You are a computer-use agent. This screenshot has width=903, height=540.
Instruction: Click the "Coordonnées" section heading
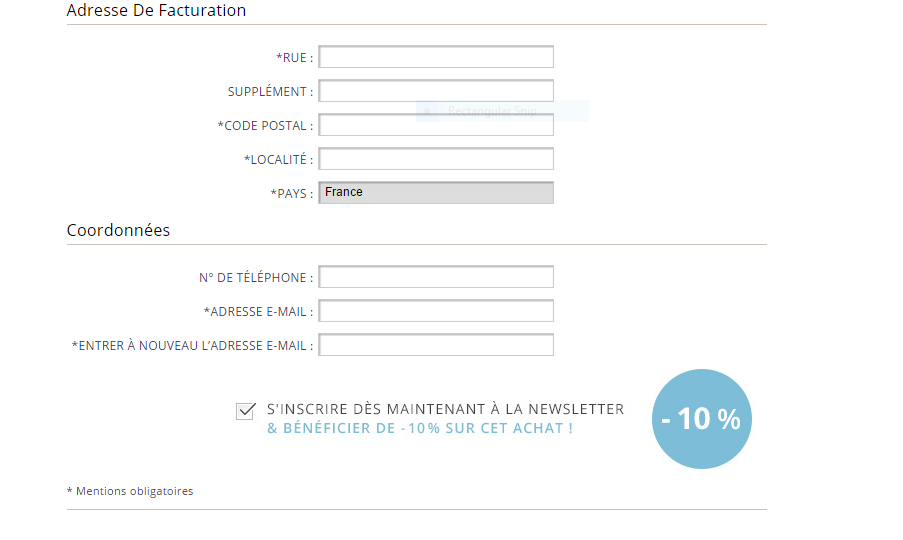118,230
